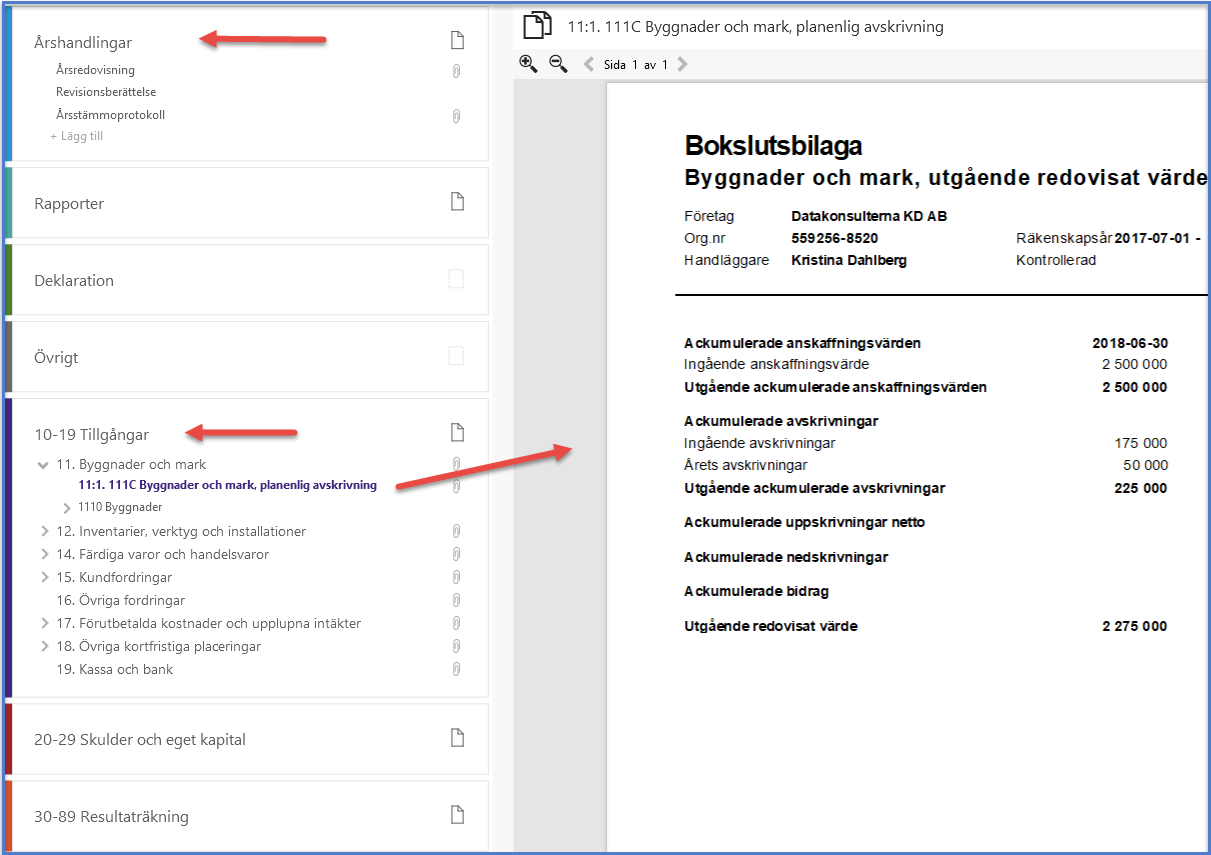Click the Årshandlingar section heading
This screenshot has height=855, width=1211.
(83, 43)
